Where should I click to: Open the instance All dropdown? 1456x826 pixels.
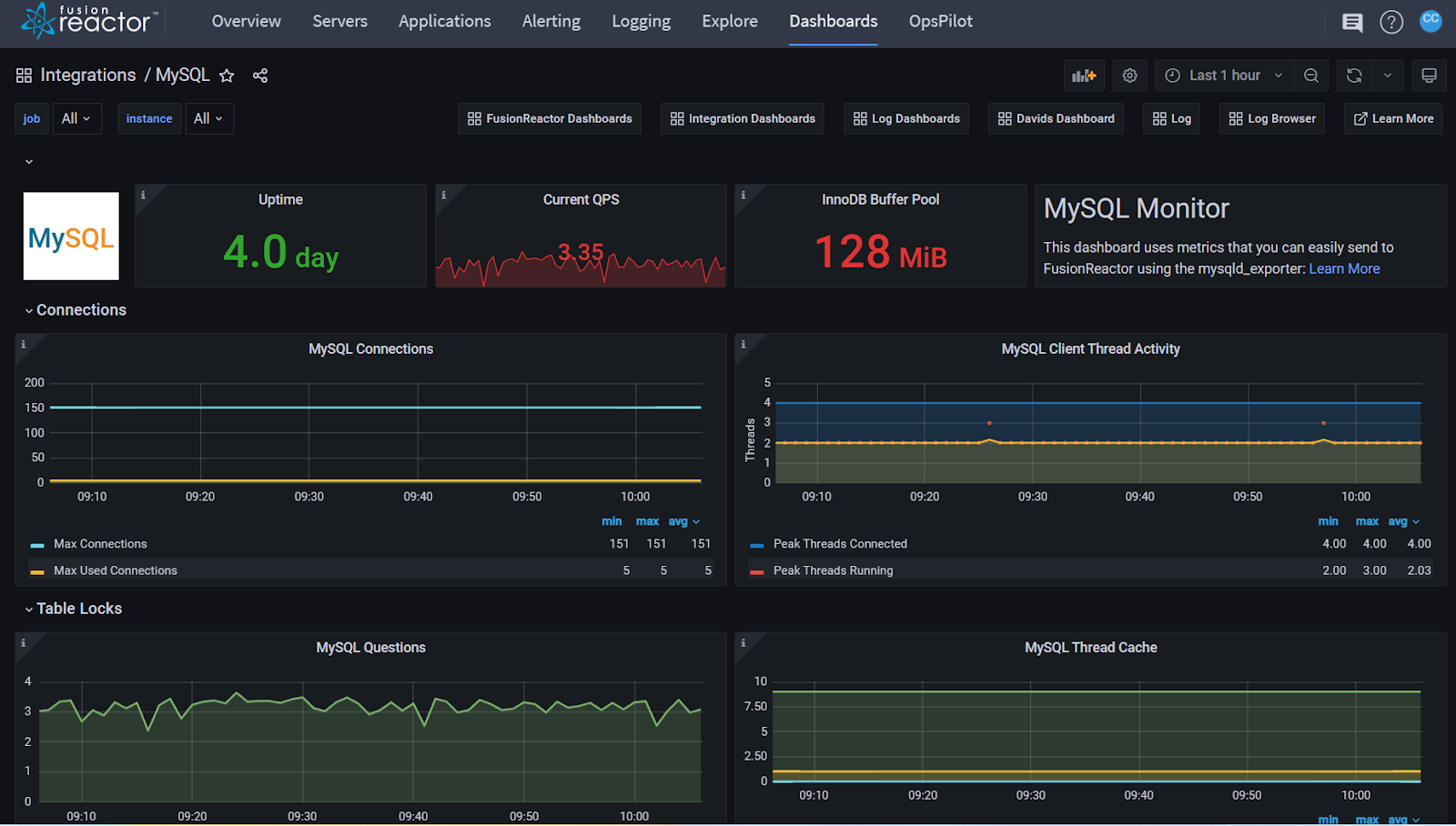tap(208, 118)
